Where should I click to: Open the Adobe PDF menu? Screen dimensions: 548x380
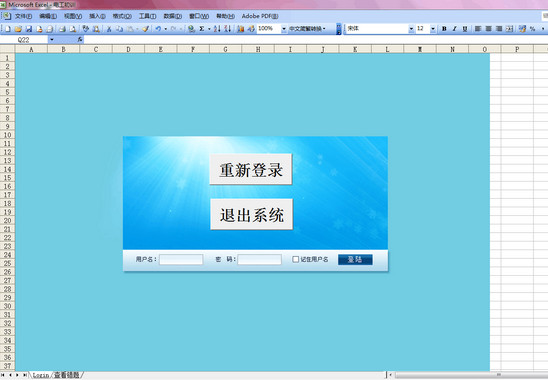click(x=260, y=16)
